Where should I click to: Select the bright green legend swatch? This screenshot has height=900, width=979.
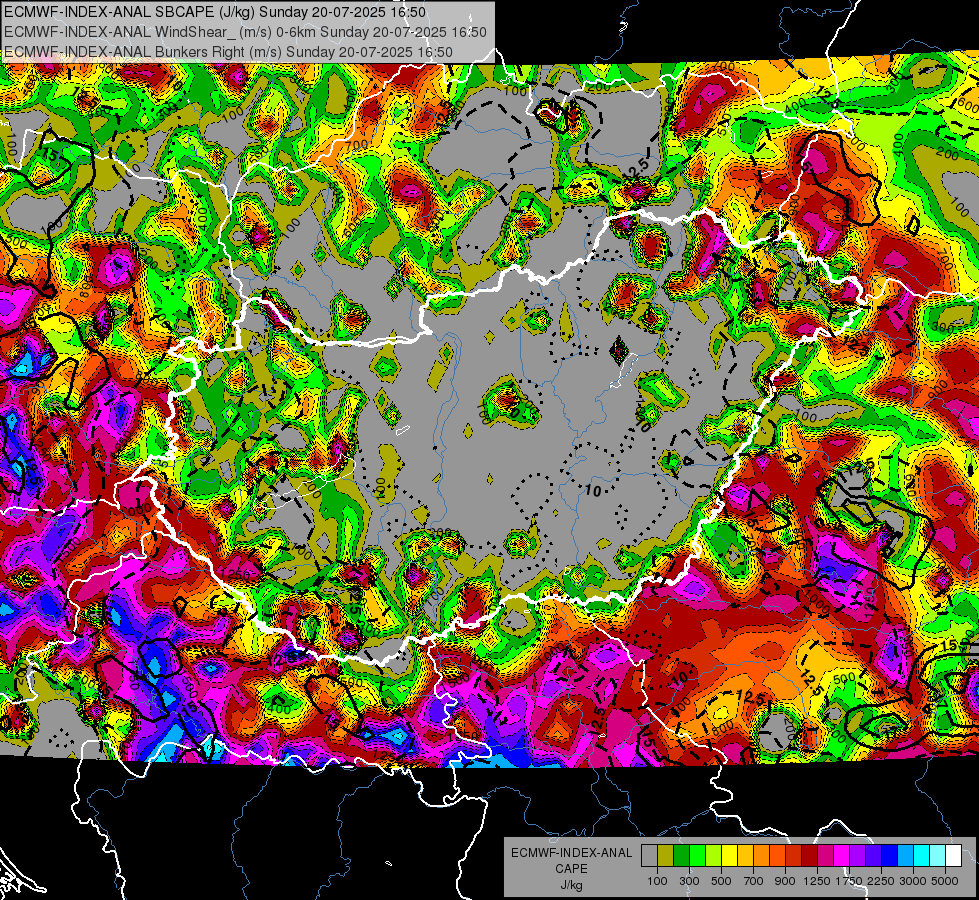point(697,856)
